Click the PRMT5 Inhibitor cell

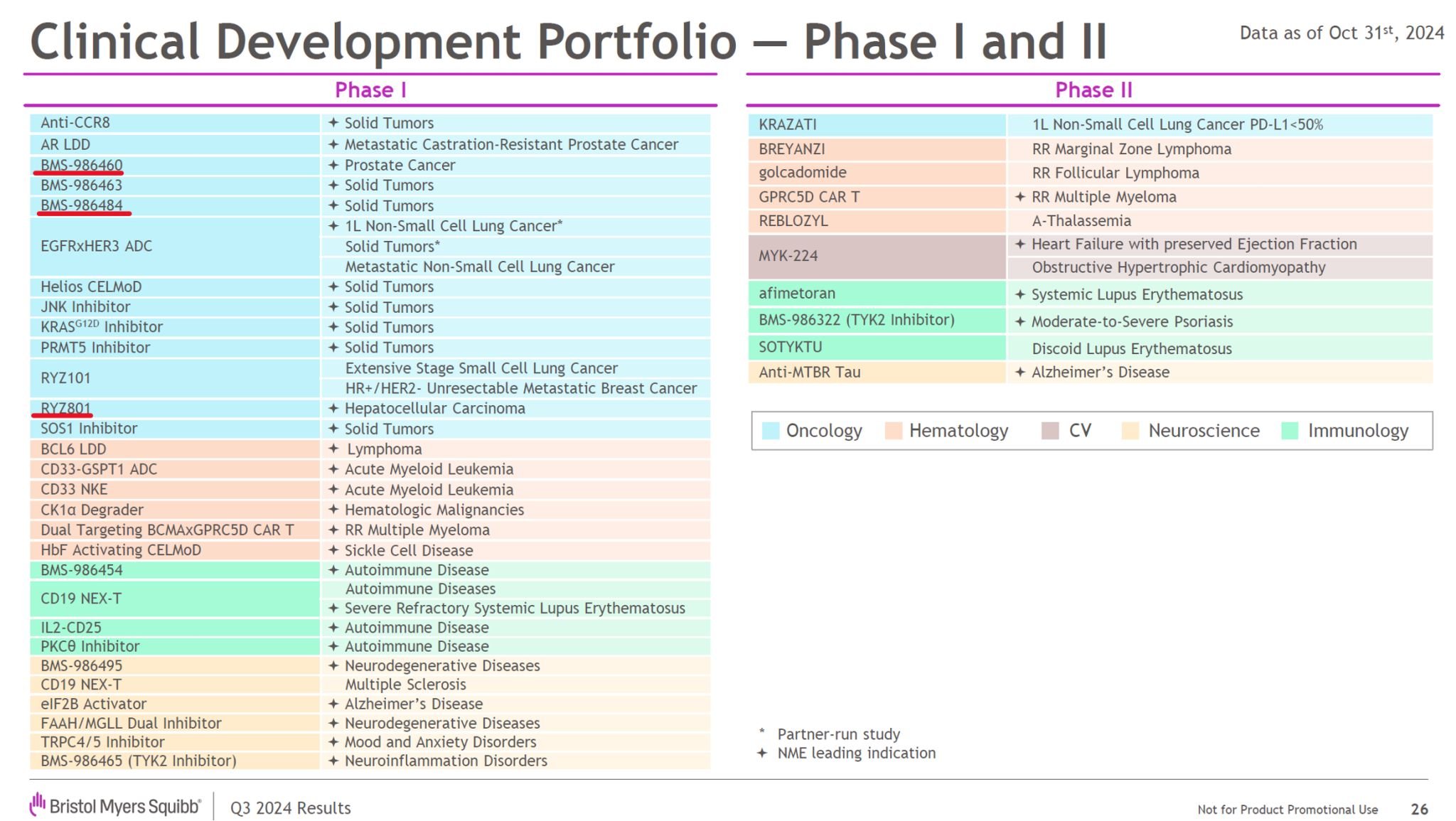174,348
